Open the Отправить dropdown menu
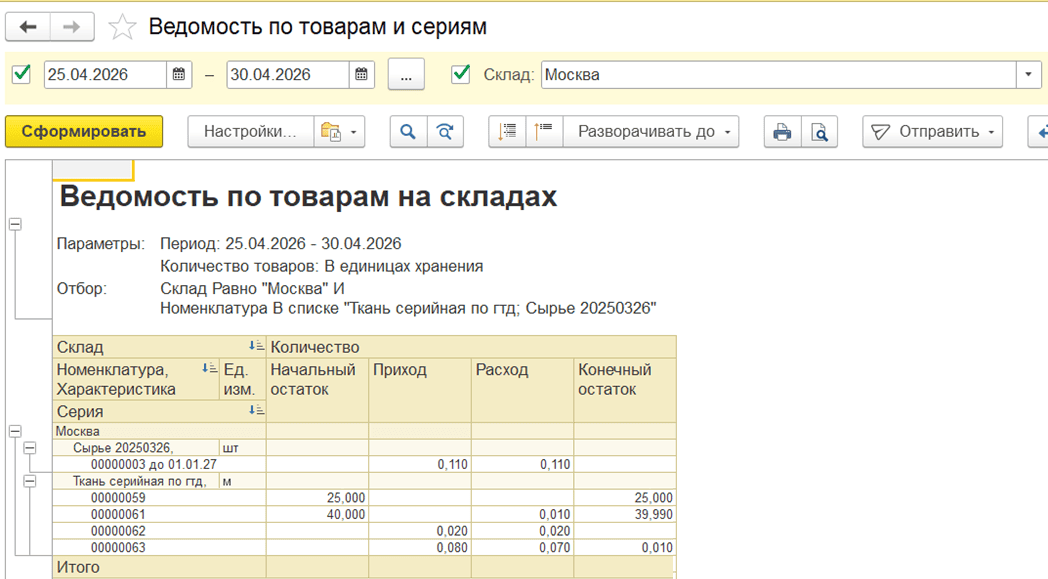 tap(933, 132)
